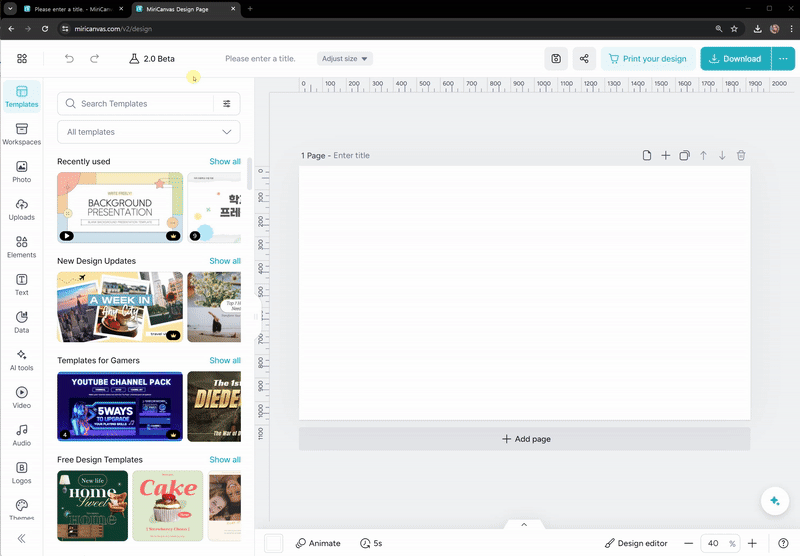800x556 pixels.
Task: Duplicate the page with copy icon
Action: pos(684,156)
